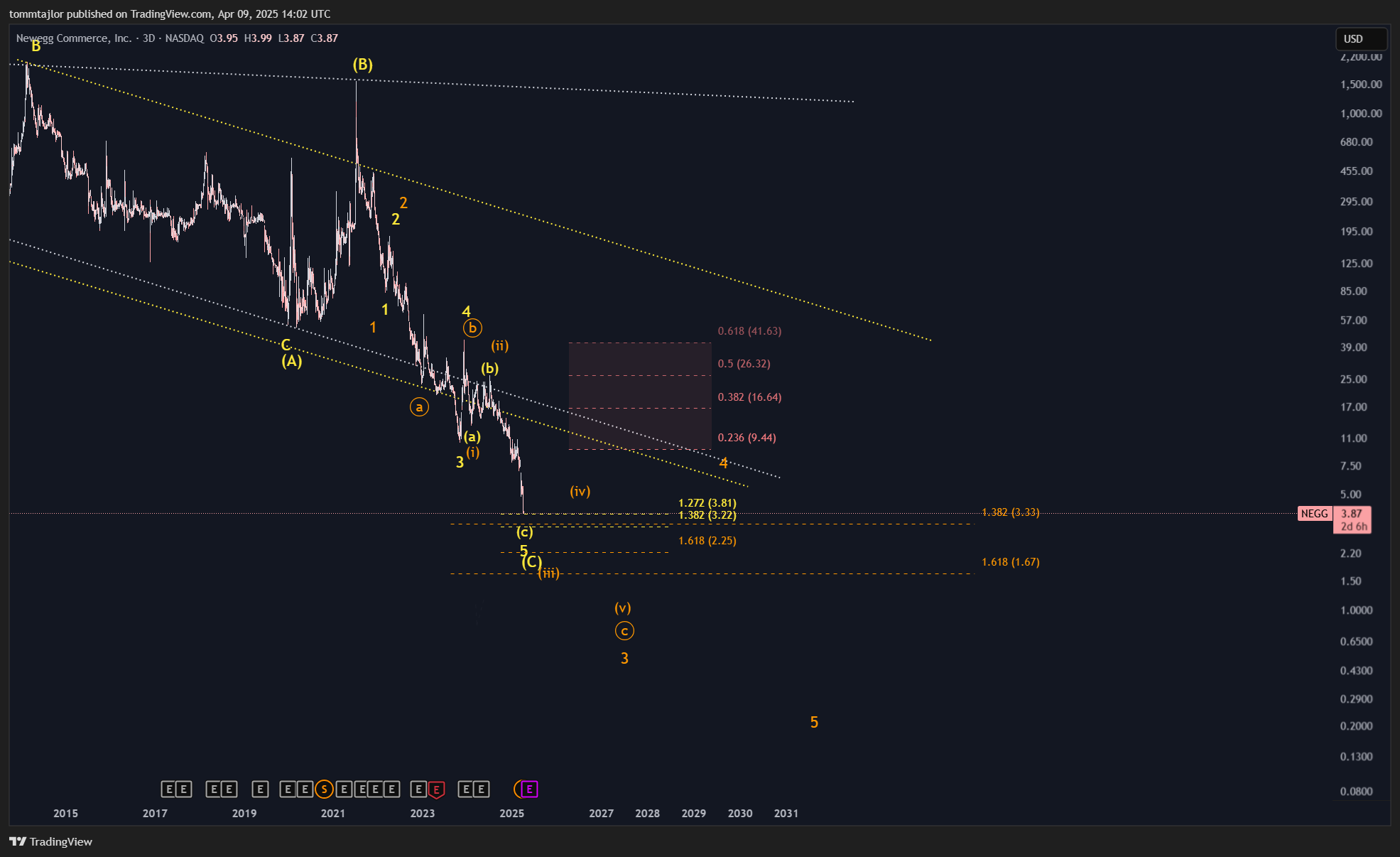Select the circled orange 'c' wave label
Viewport: 1400px width, 857px height.
(624, 630)
